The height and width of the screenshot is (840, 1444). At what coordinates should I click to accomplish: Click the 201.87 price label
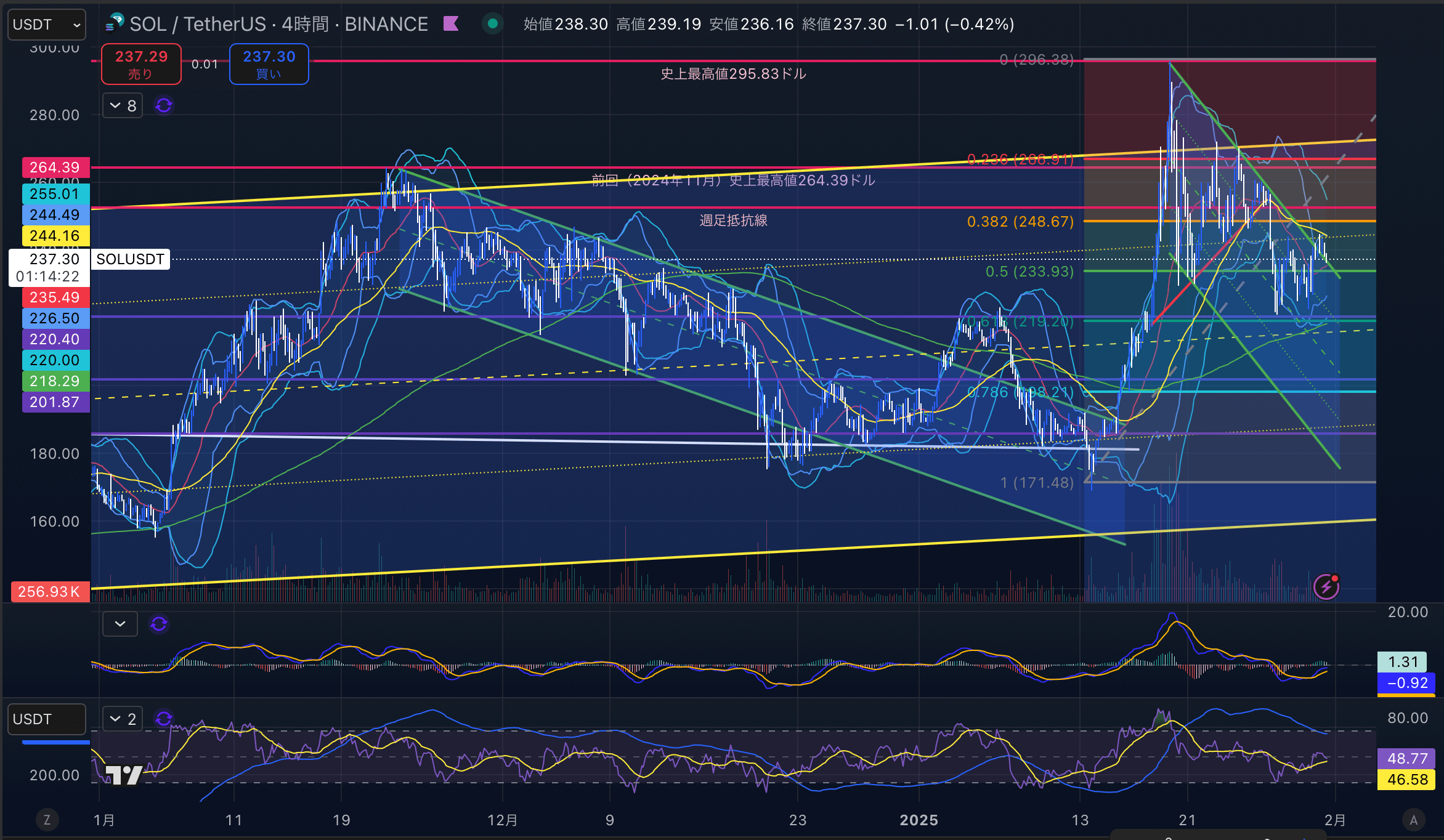[x=55, y=402]
